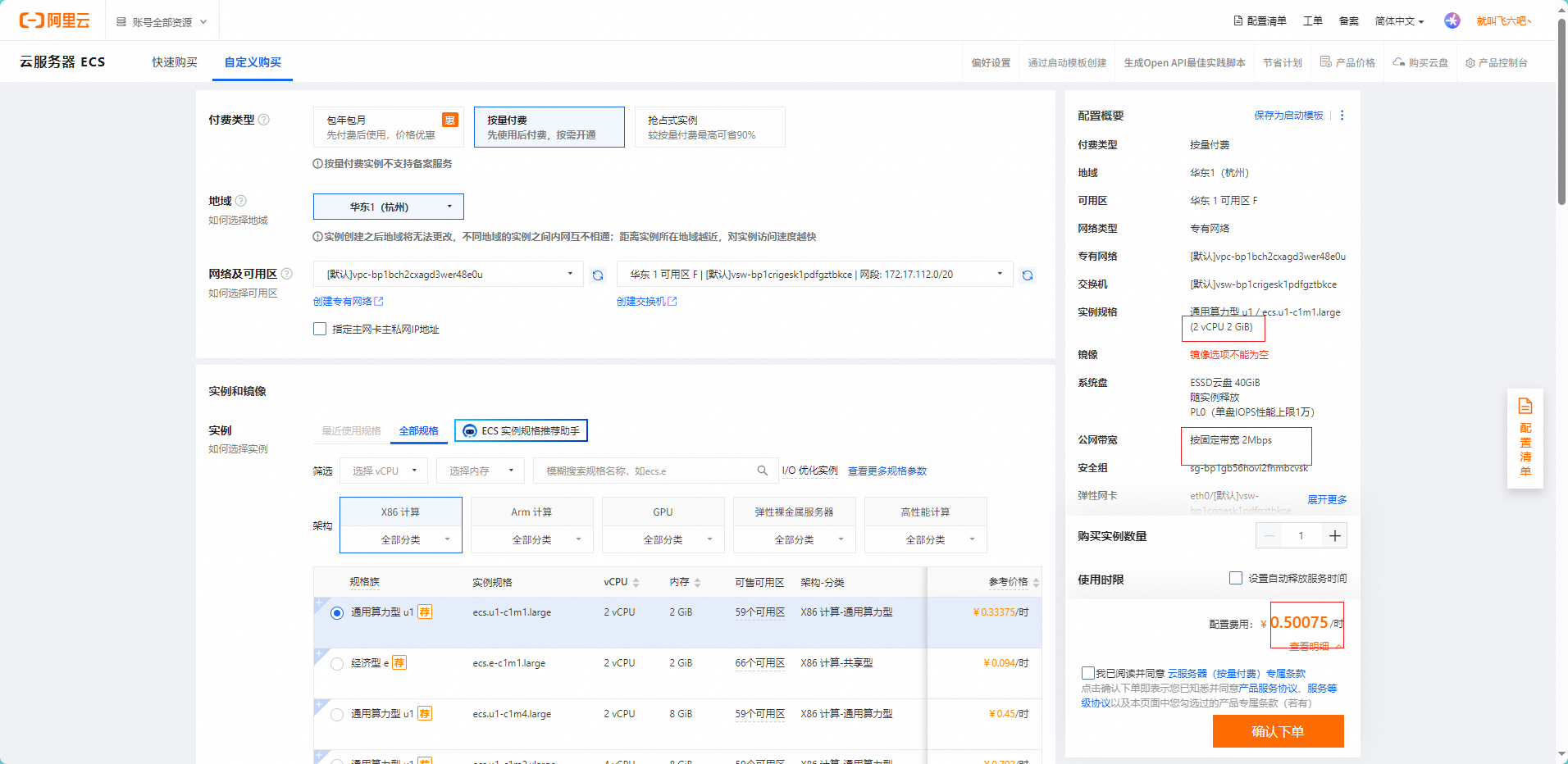Open 通过启动模板创建 in toolbar
The width and height of the screenshot is (1568, 764).
point(1067,62)
